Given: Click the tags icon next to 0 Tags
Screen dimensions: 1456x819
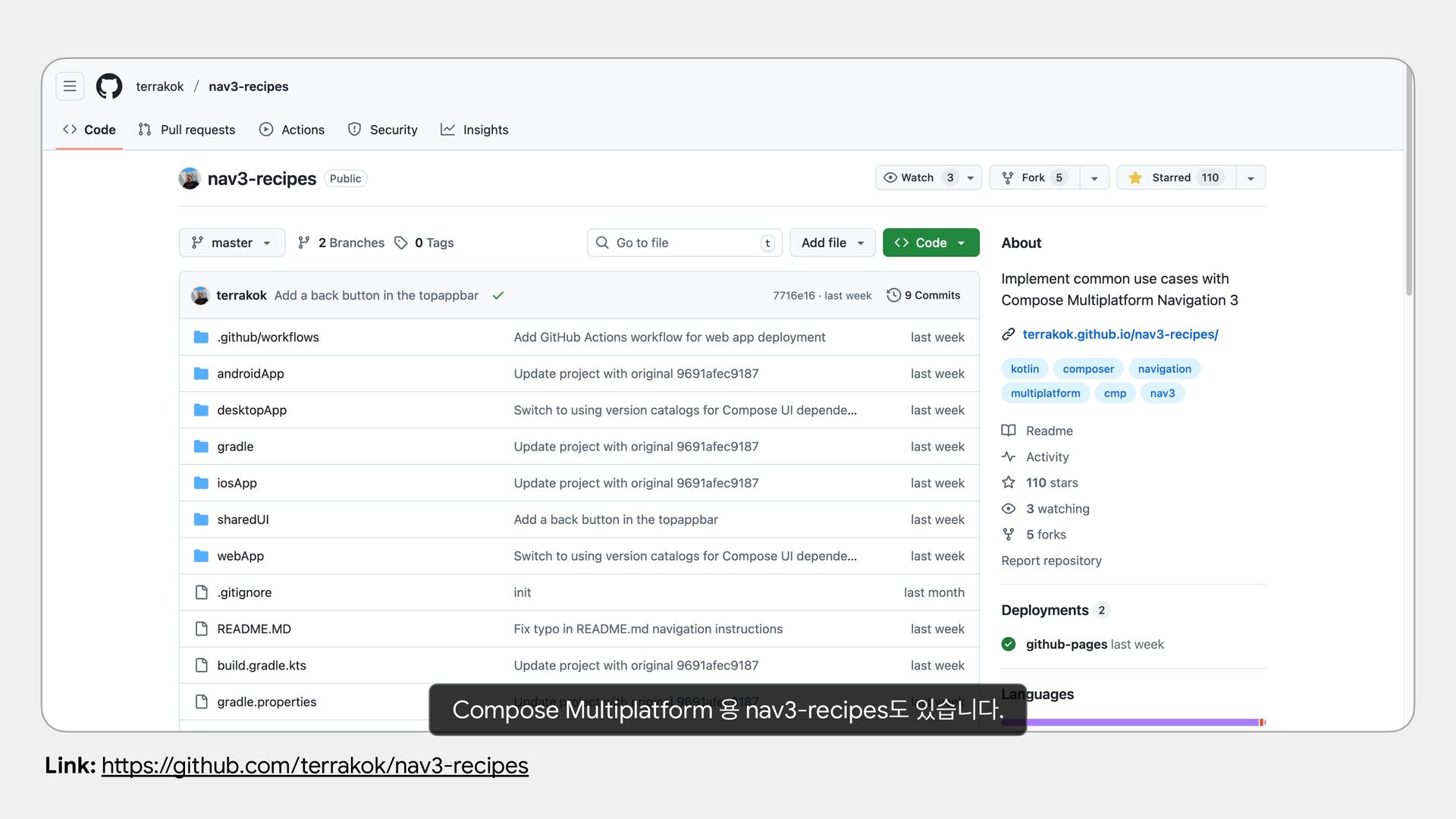Looking at the screenshot, I should (x=401, y=243).
